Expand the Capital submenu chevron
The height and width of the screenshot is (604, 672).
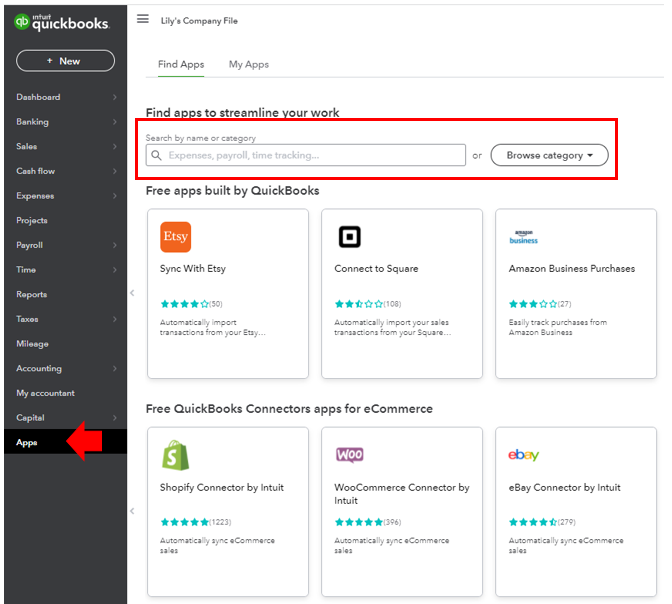(114, 418)
